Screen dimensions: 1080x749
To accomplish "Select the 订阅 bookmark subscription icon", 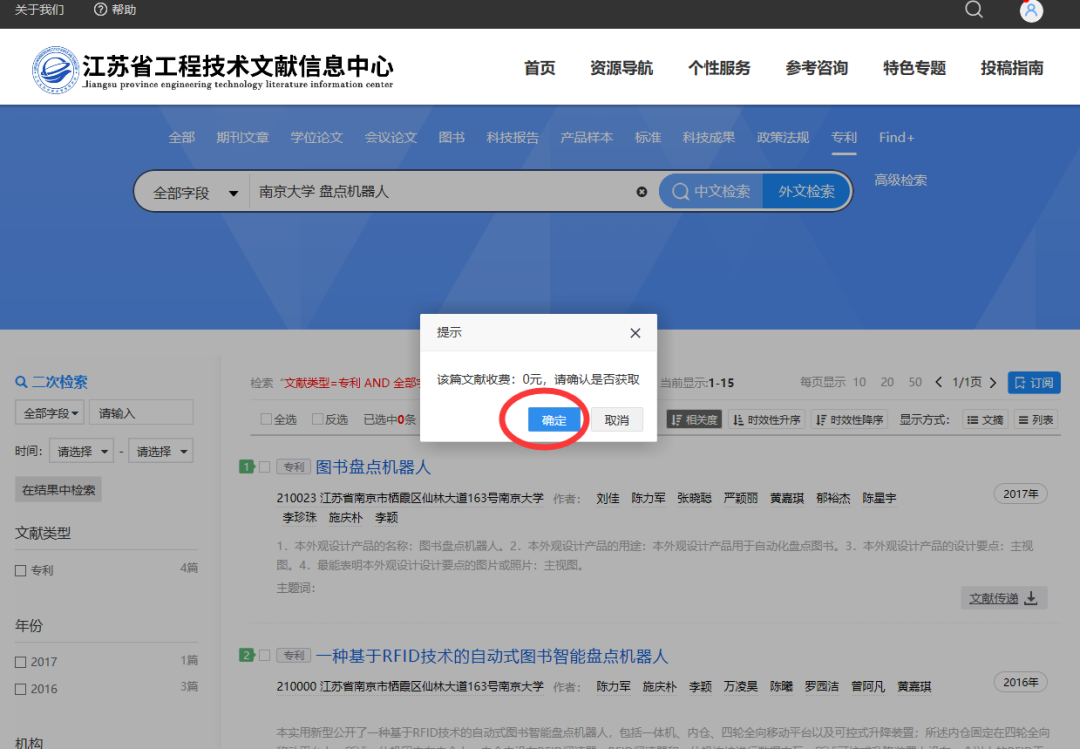I will 1033,382.
